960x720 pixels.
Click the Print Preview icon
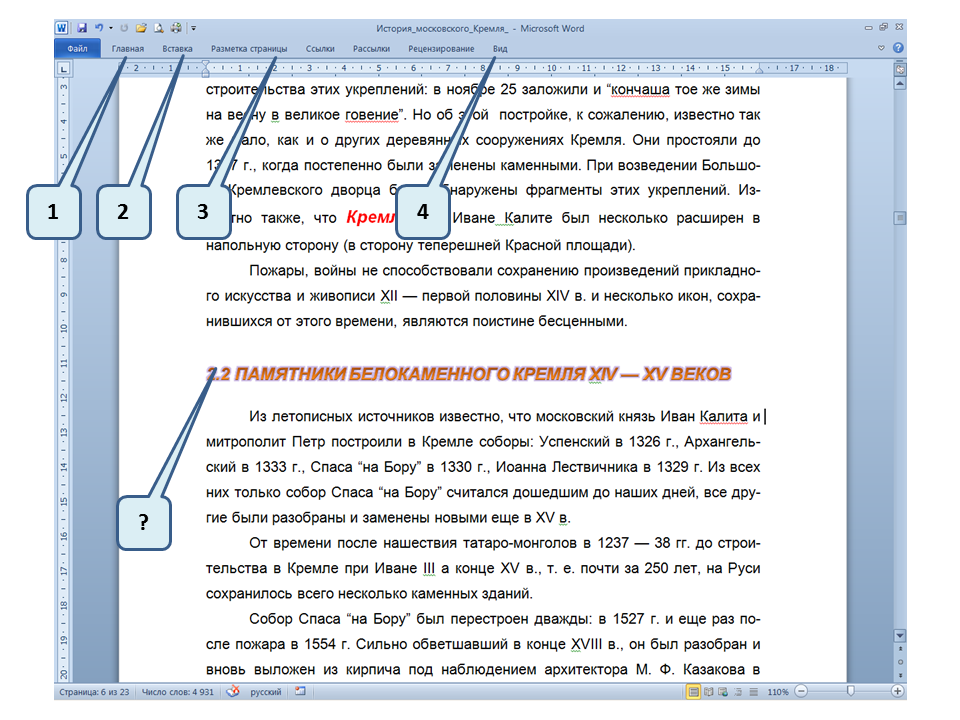(x=159, y=29)
